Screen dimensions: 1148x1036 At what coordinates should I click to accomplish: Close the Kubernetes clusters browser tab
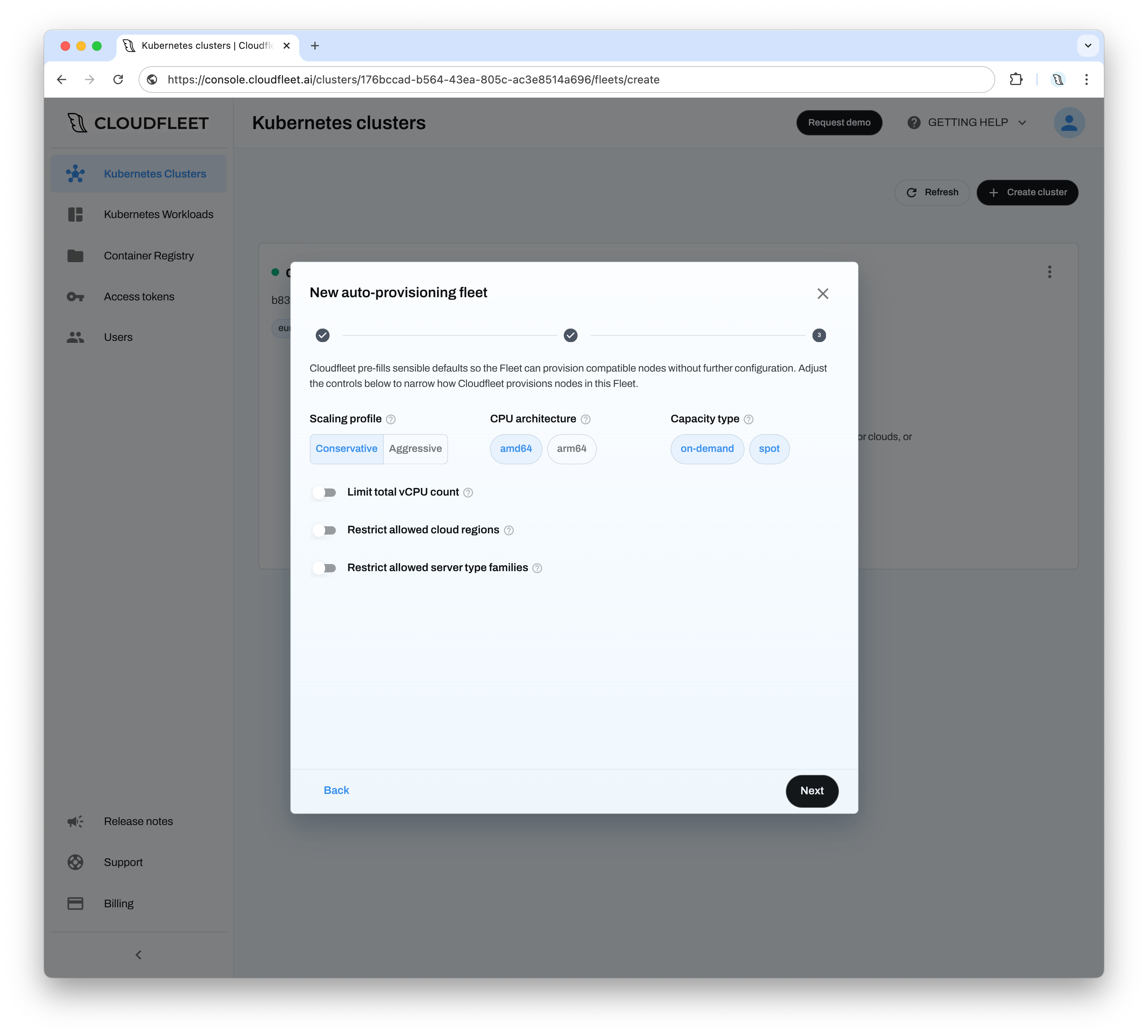287,46
